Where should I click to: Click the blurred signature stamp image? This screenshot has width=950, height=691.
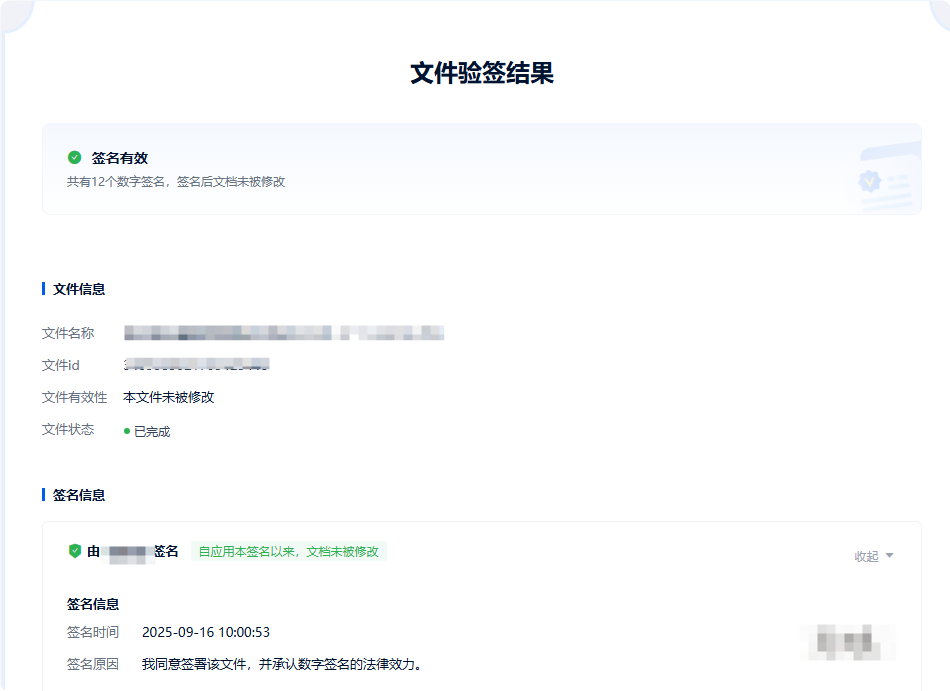point(846,642)
